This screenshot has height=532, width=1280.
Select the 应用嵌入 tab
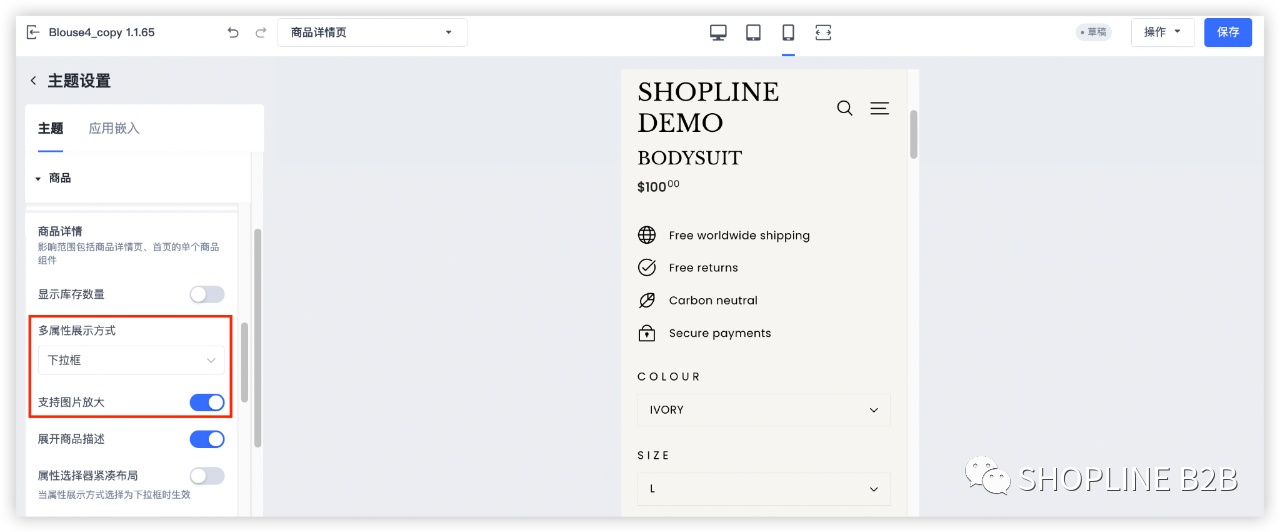pos(114,128)
